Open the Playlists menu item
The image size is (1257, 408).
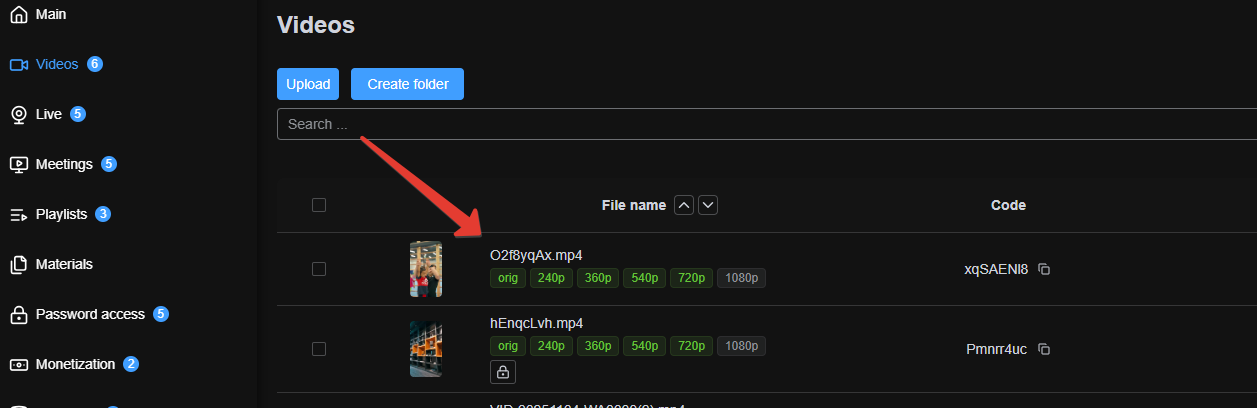pyautogui.click(x=61, y=215)
